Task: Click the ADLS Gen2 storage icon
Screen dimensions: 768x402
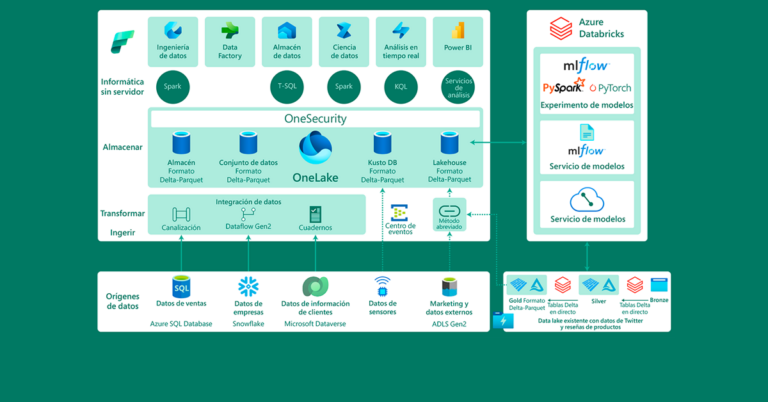Action: (x=449, y=286)
